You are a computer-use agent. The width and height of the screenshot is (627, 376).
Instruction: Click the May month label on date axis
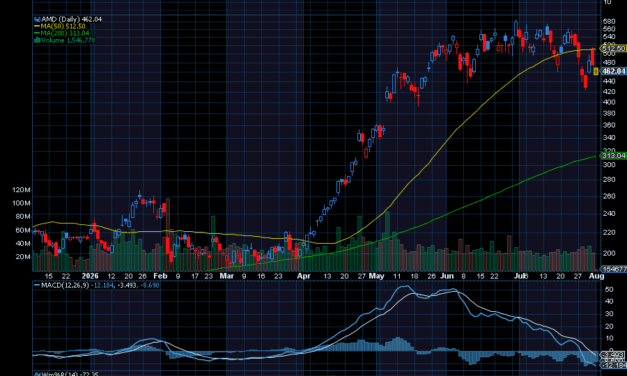tap(376, 276)
